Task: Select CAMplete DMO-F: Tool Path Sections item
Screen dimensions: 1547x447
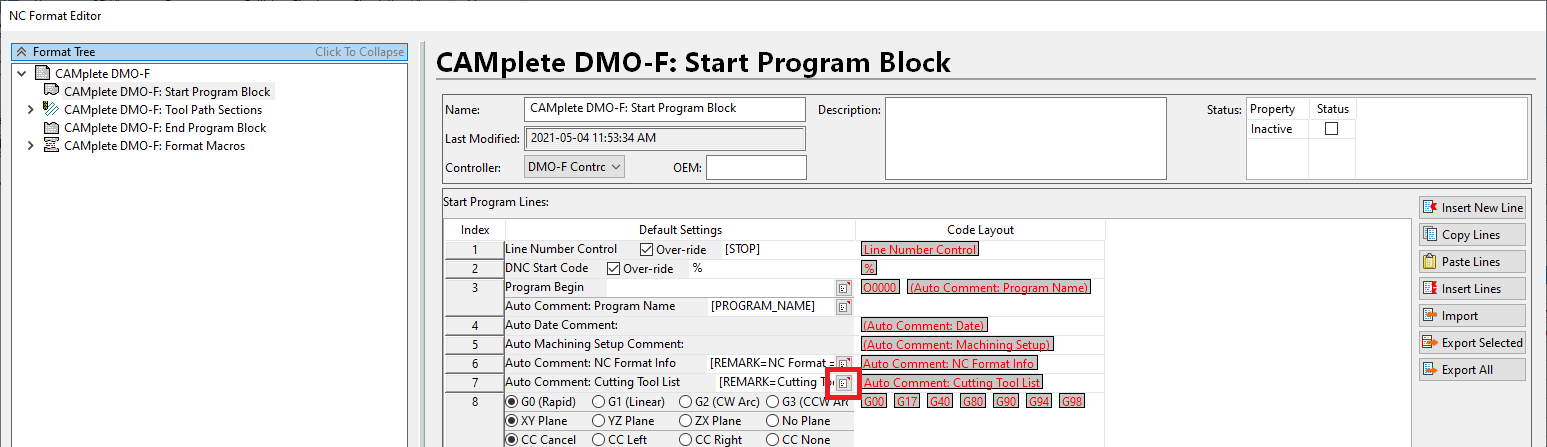Action: pyautogui.click(x=163, y=110)
